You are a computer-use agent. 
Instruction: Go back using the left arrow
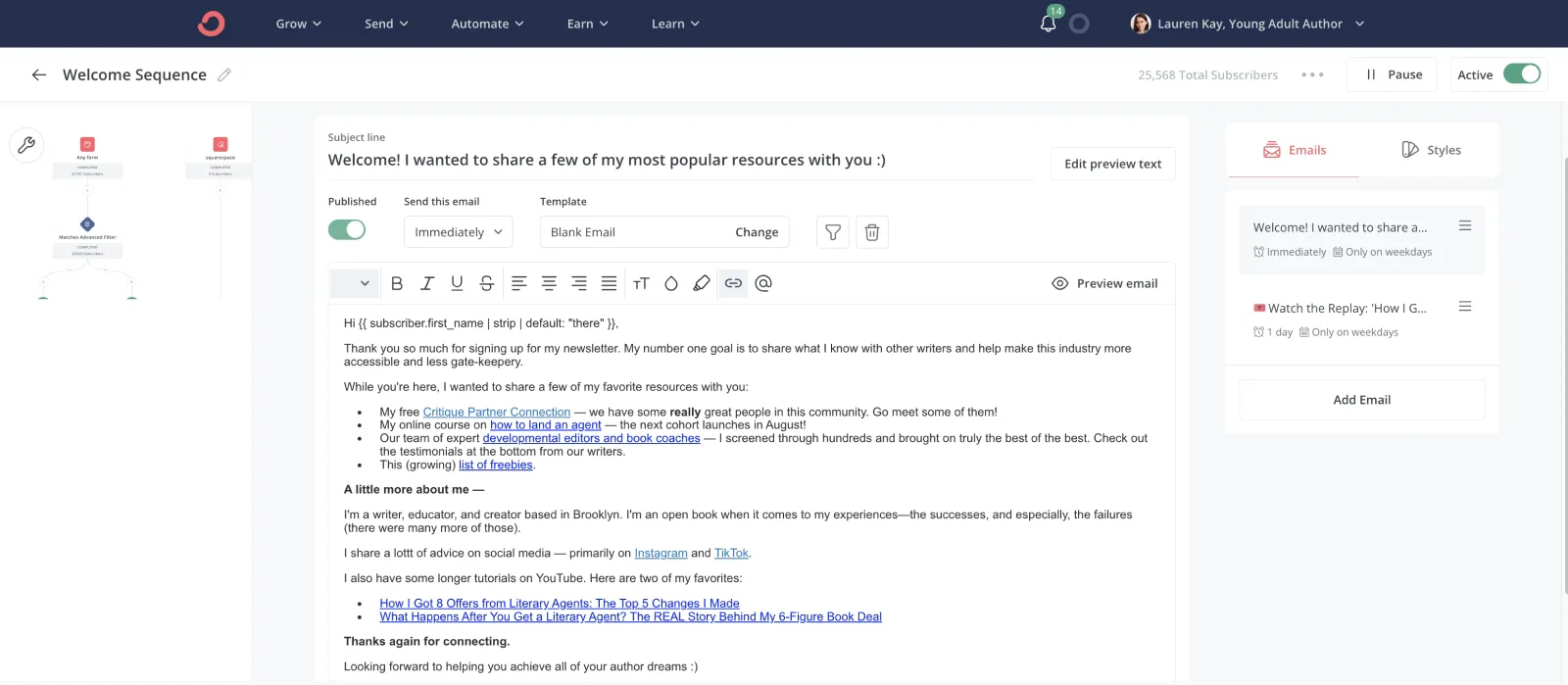point(39,74)
